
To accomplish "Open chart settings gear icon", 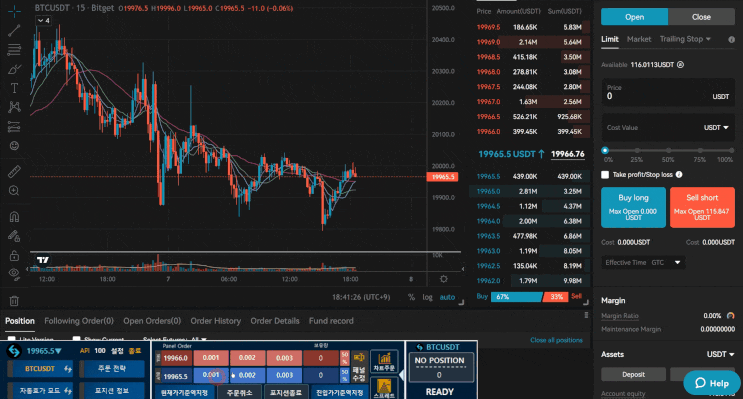I will [x=444, y=279].
